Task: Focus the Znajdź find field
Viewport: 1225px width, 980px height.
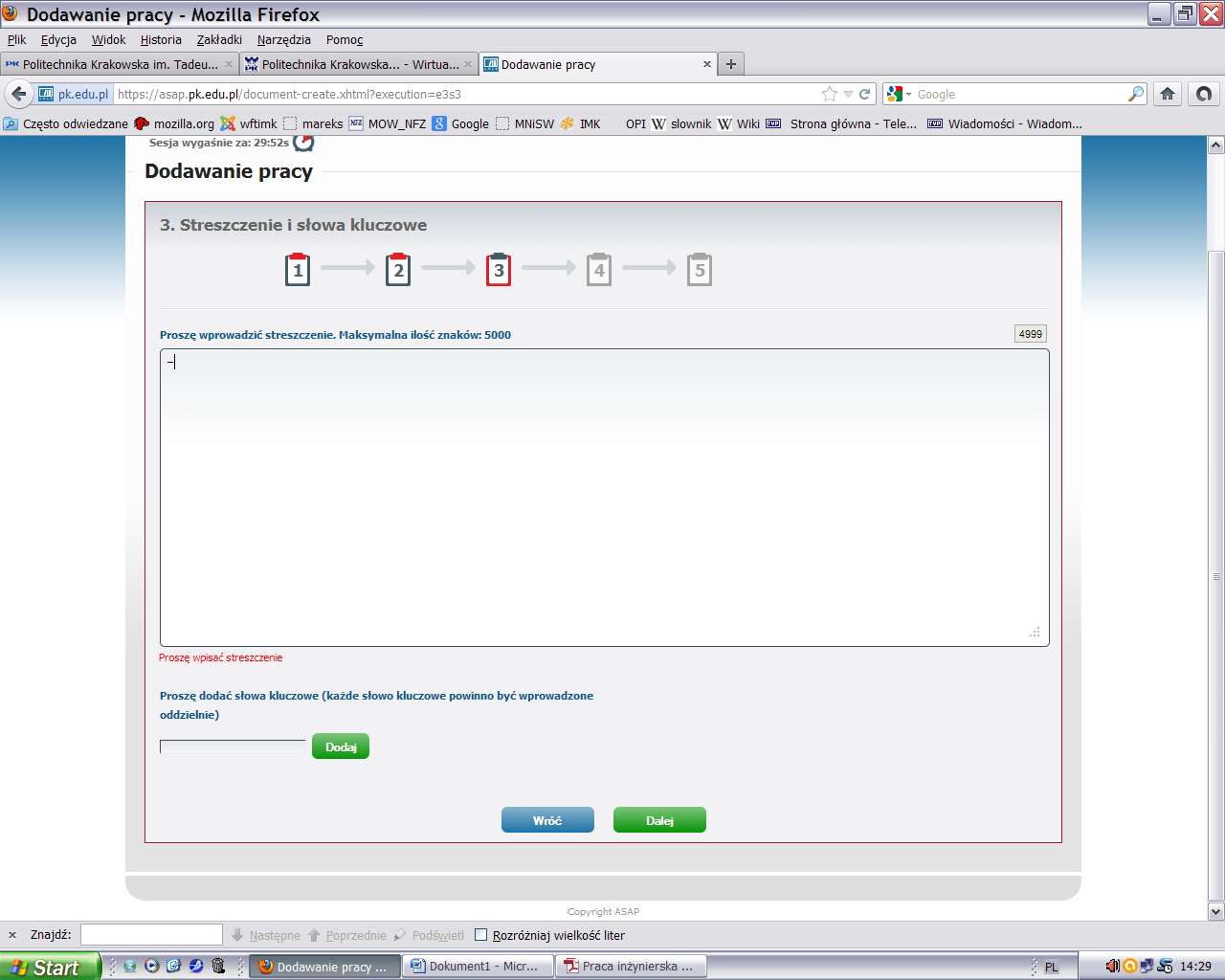Action: (x=151, y=935)
